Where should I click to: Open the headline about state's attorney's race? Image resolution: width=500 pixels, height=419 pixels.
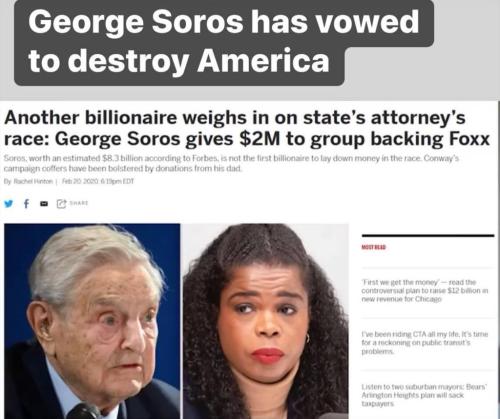pos(247,128)
